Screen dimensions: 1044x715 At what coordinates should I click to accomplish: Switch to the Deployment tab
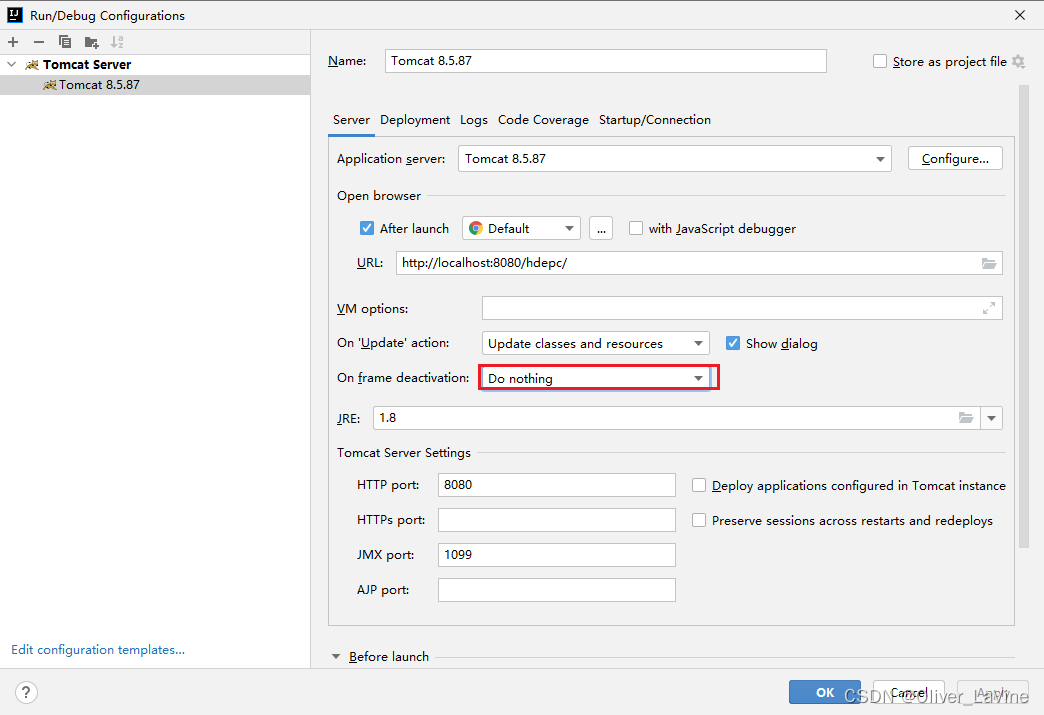415,120
